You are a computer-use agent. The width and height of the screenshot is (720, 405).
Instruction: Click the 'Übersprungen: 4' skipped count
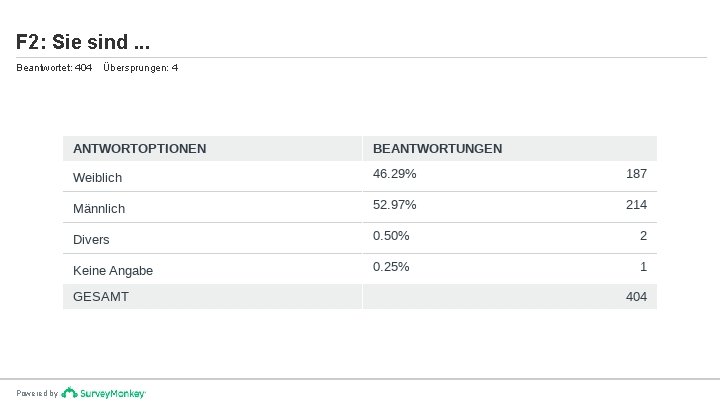(140, 68)
